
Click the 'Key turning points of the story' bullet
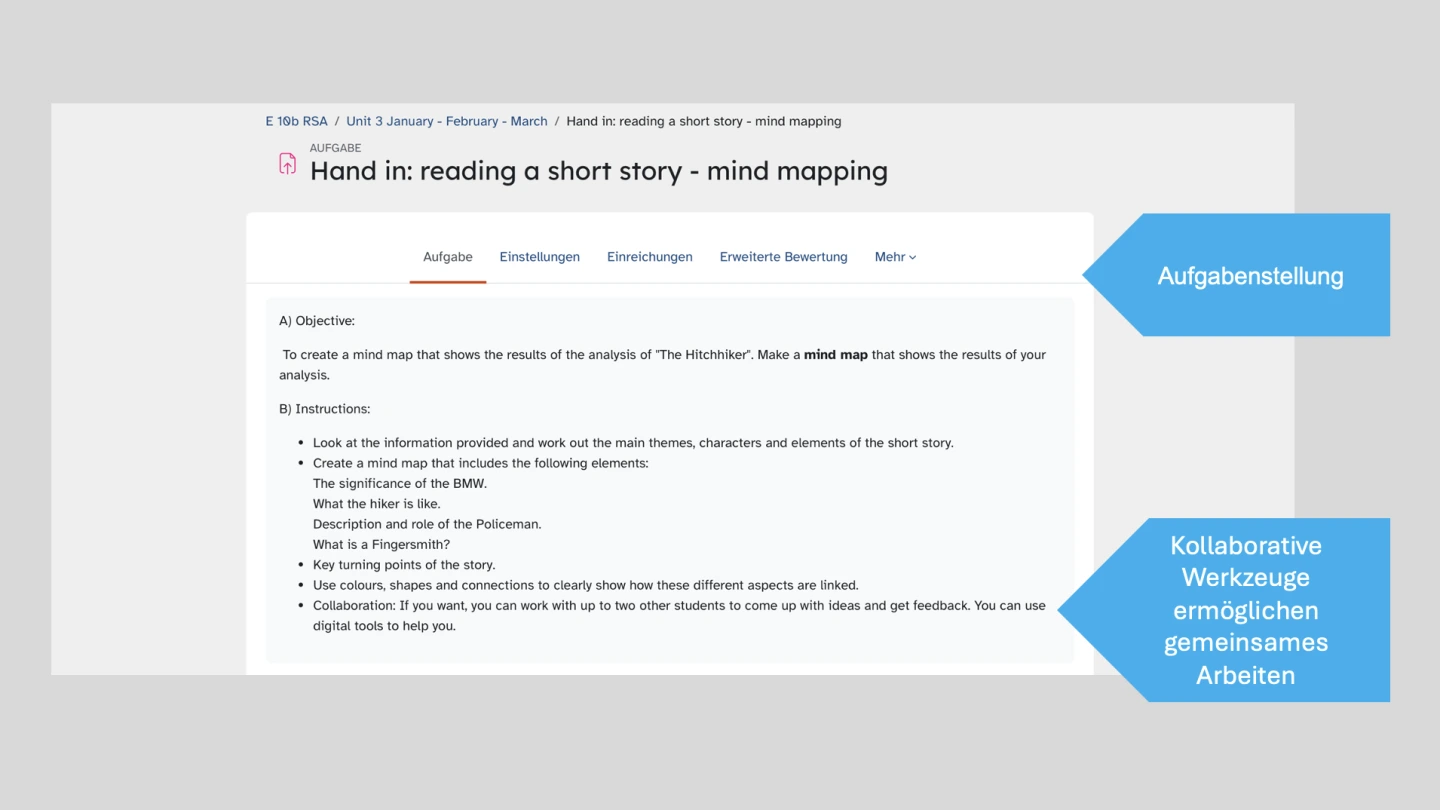click(404, 565)
